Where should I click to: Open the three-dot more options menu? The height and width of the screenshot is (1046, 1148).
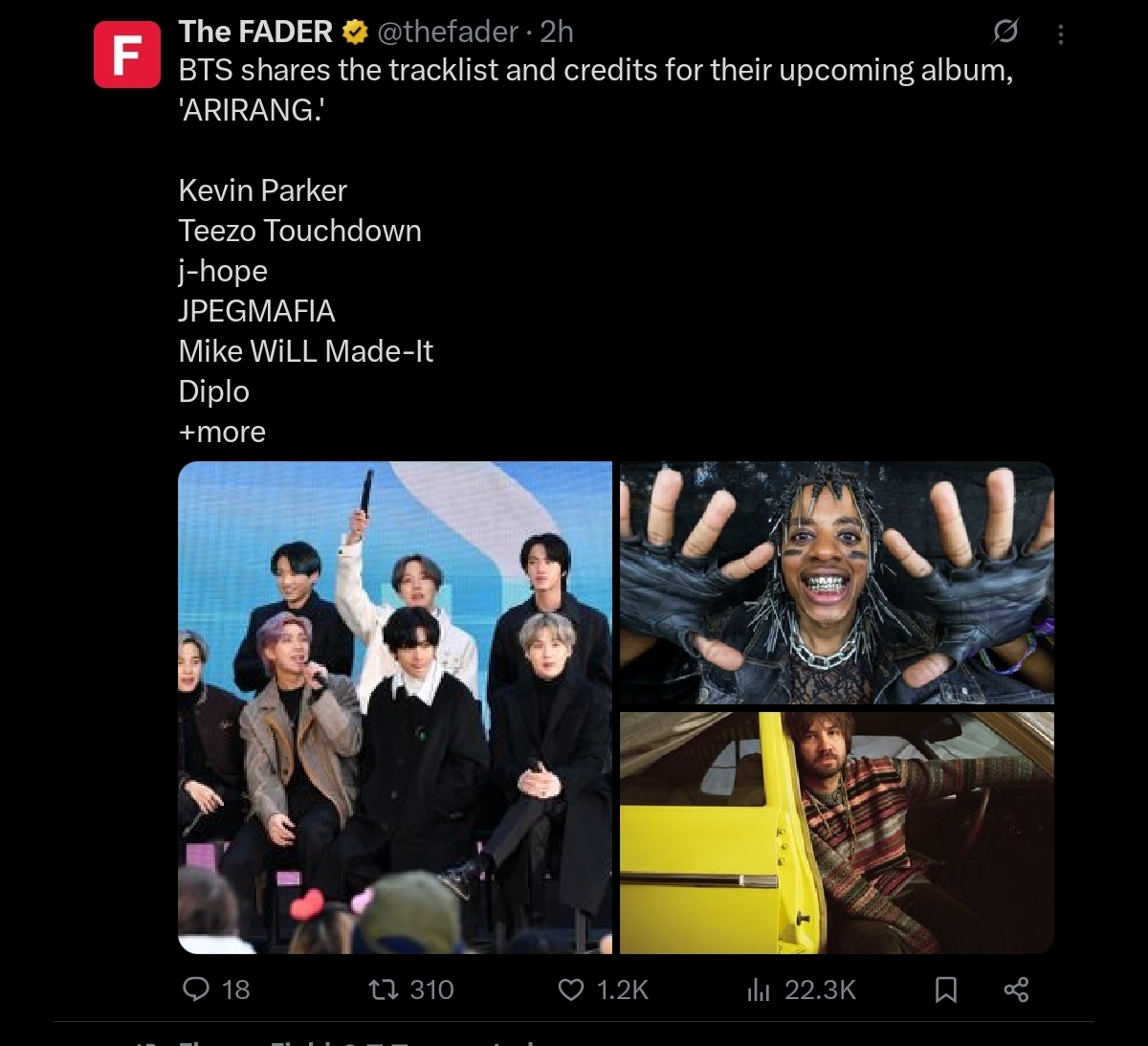pos(1060,34)
